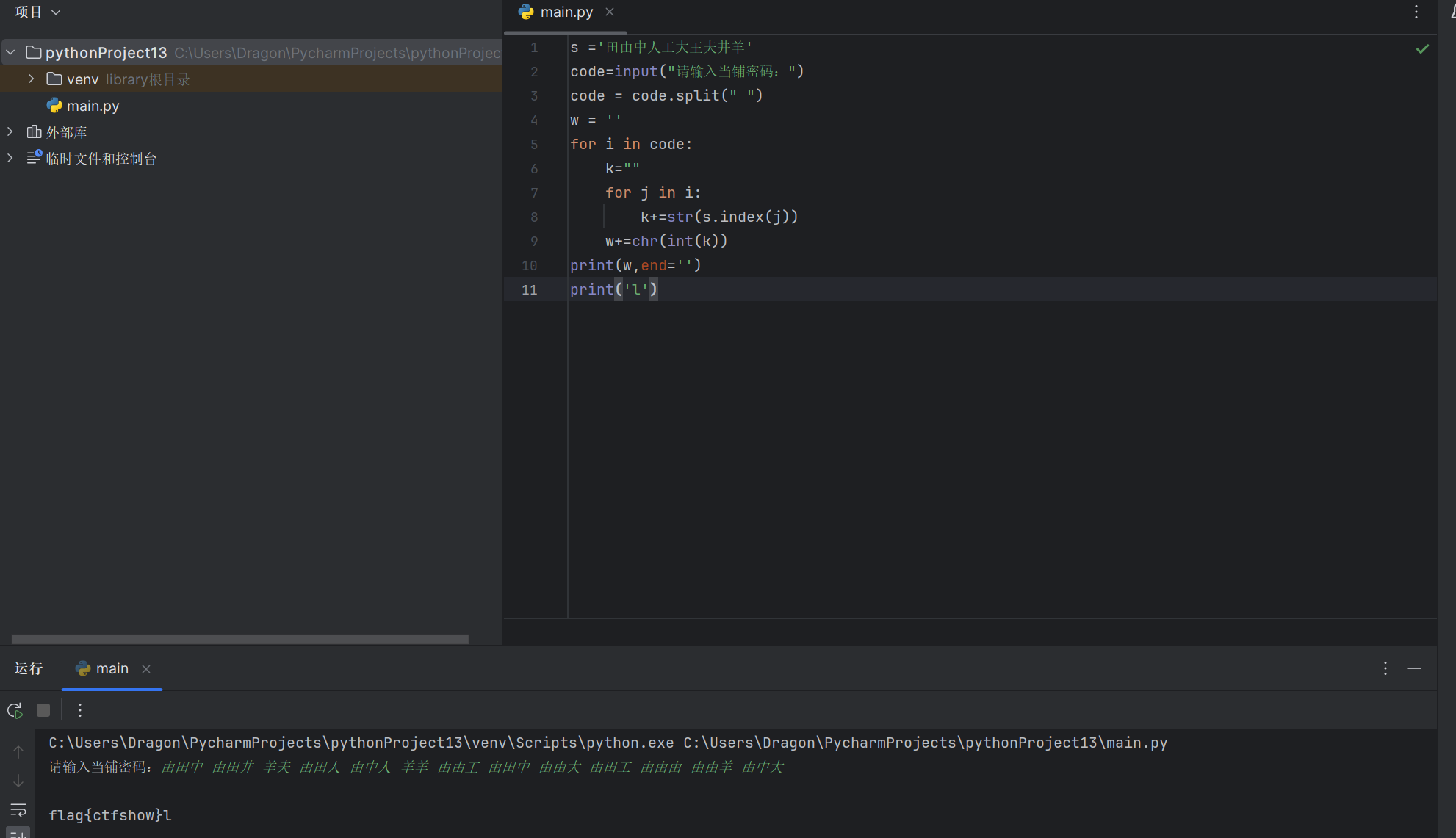Expand the venv folder
The height and width of the screenshot is (838, 1456).
tap(31, 79)
